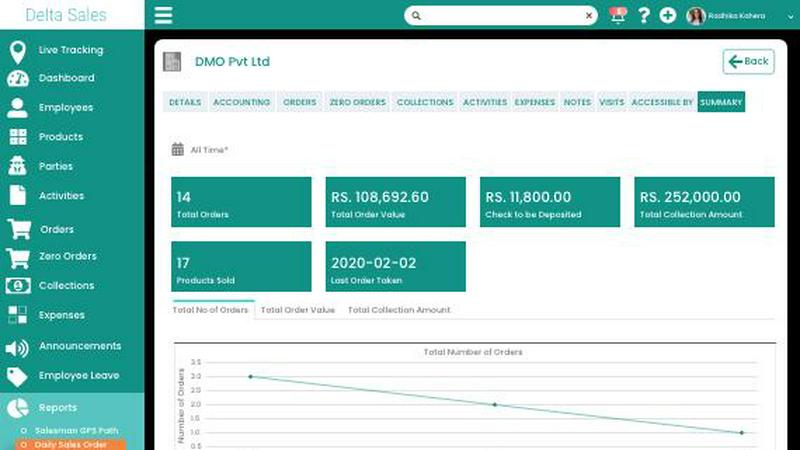Click the Orders shopping cart icon
Viewport: 800px width, 450px height.
[17, 229]
